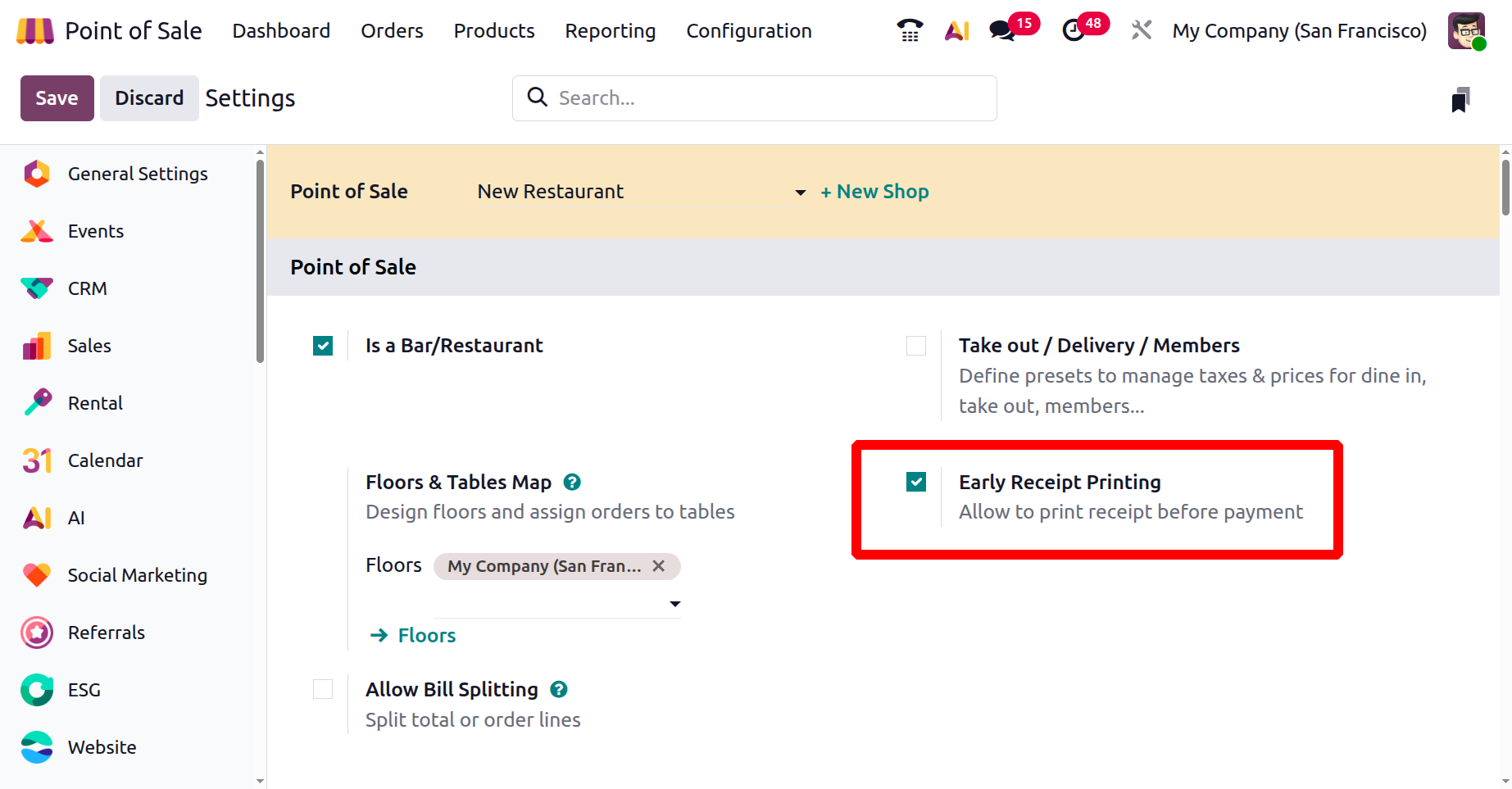Open the chat messages icon
The image size is (1512, 789).
tap(1002, 31)
